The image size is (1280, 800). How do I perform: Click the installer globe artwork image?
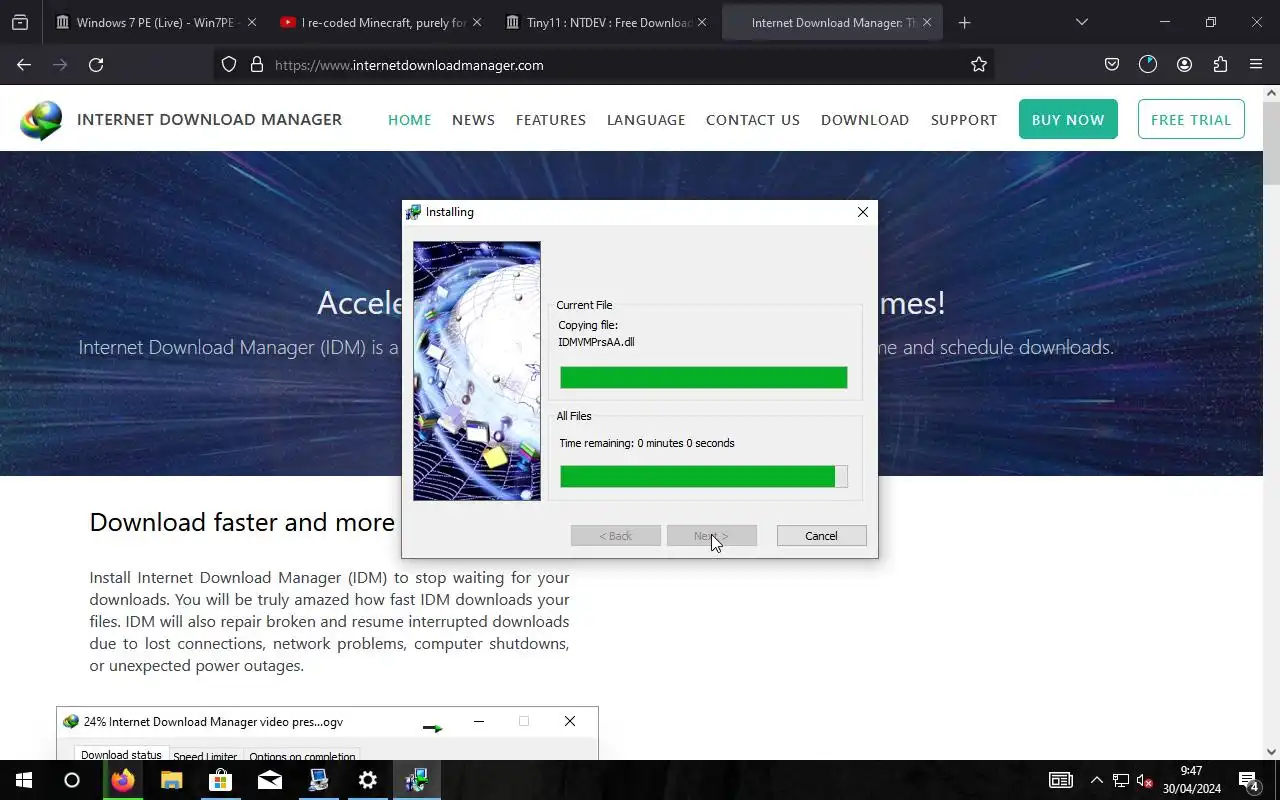click(x=477, y=371)
